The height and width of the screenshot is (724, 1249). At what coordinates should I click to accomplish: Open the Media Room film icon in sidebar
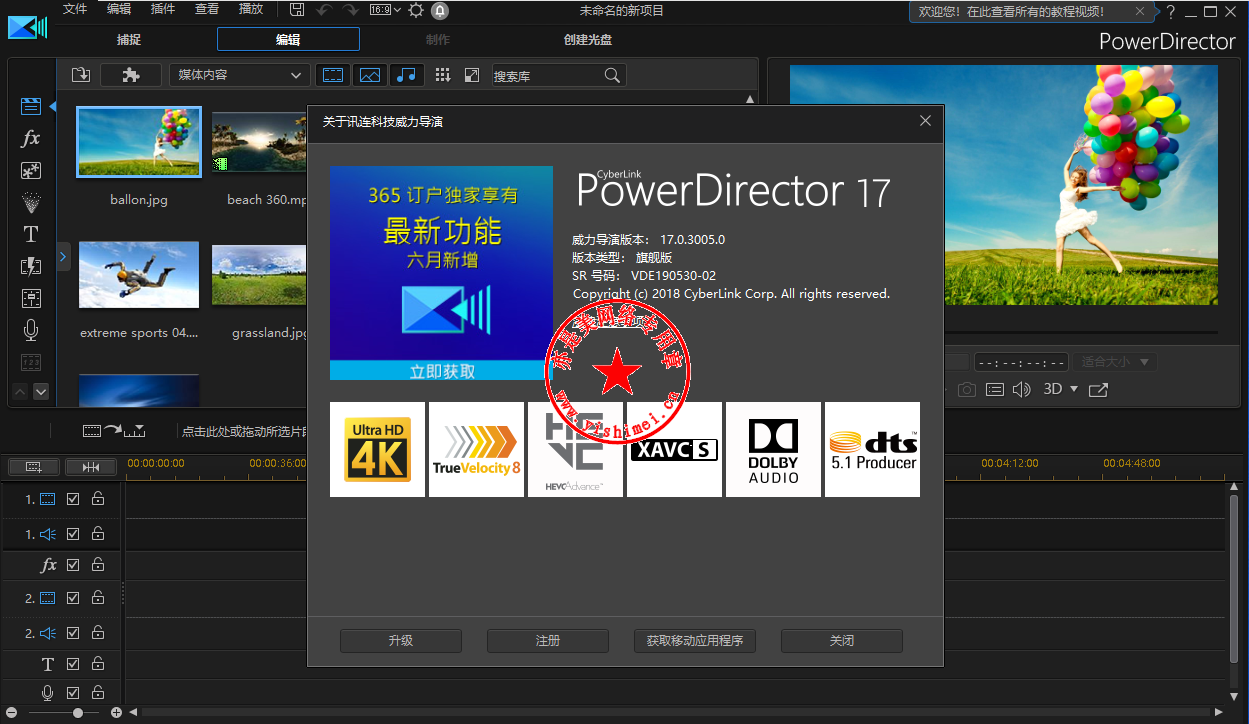(31, 106)
